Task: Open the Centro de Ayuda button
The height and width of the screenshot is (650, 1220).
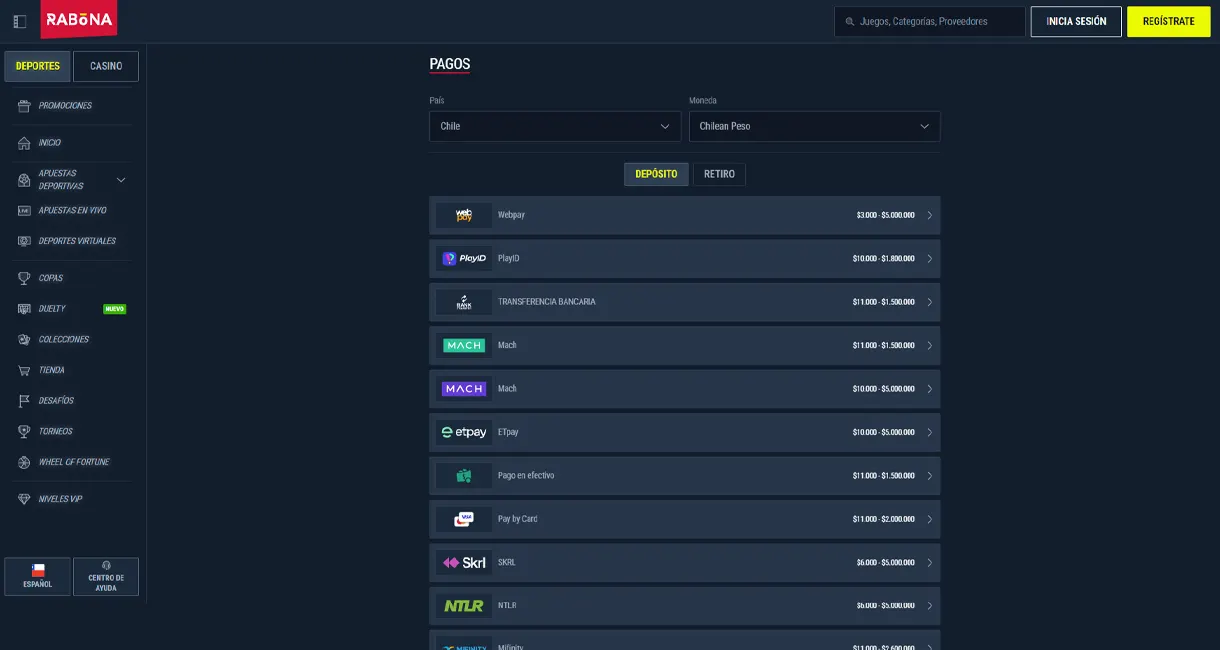Action: tap(106, 577)
